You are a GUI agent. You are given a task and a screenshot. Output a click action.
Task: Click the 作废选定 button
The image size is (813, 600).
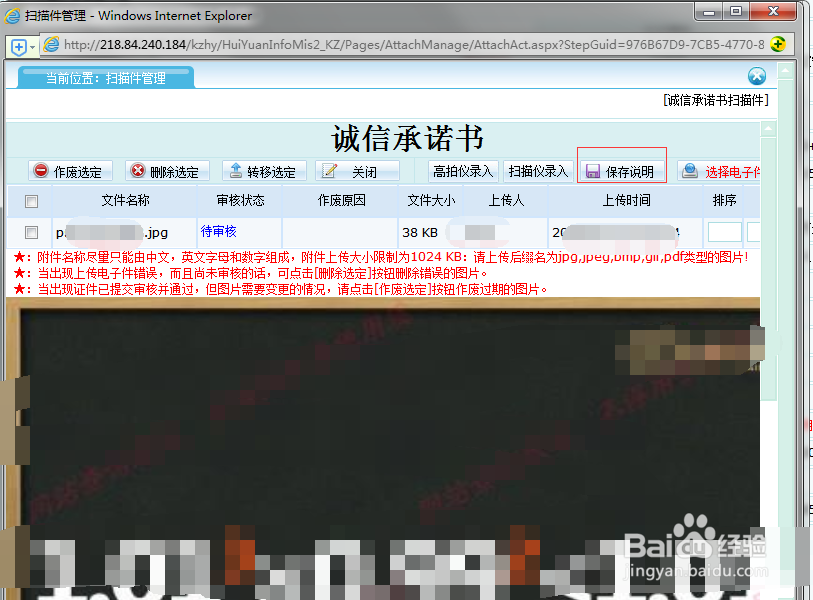70,171
